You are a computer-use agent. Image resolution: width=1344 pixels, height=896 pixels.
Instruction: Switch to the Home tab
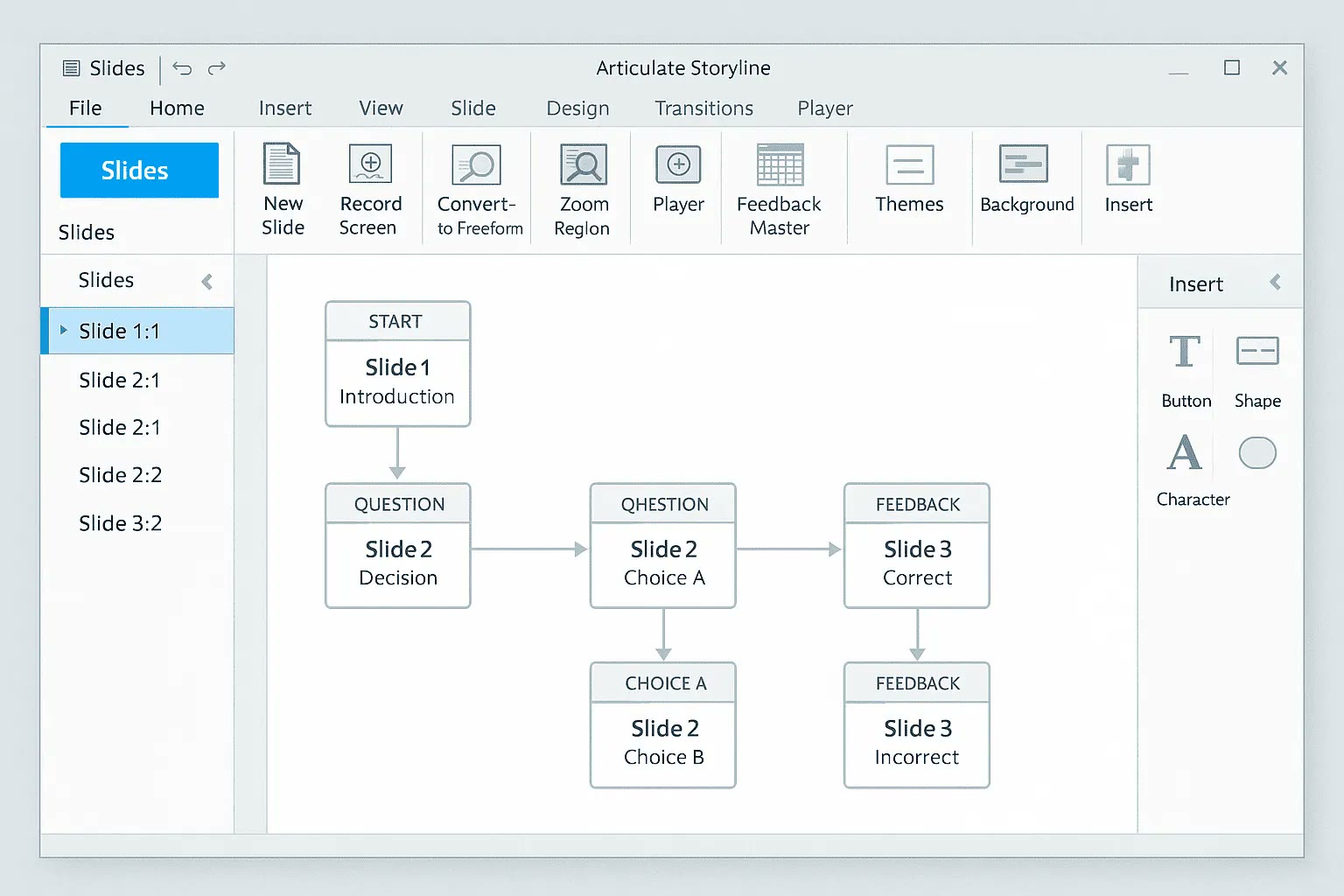(177, 108)
